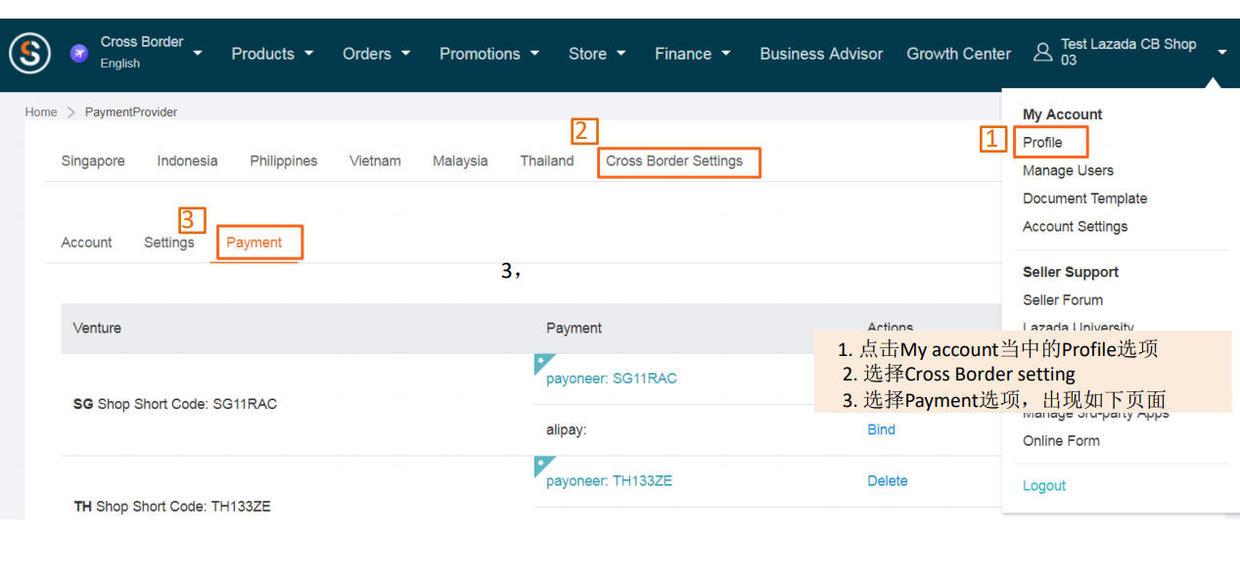
Task: Expand the Finance dropdown menu
Action: pyautogui.click(x=692, y=54)
